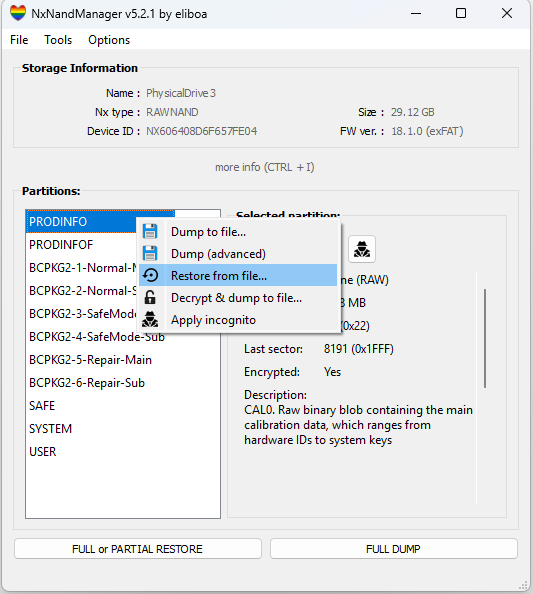Open the Options menu
This screenshot has width=533, height=594.
point(109,40)
